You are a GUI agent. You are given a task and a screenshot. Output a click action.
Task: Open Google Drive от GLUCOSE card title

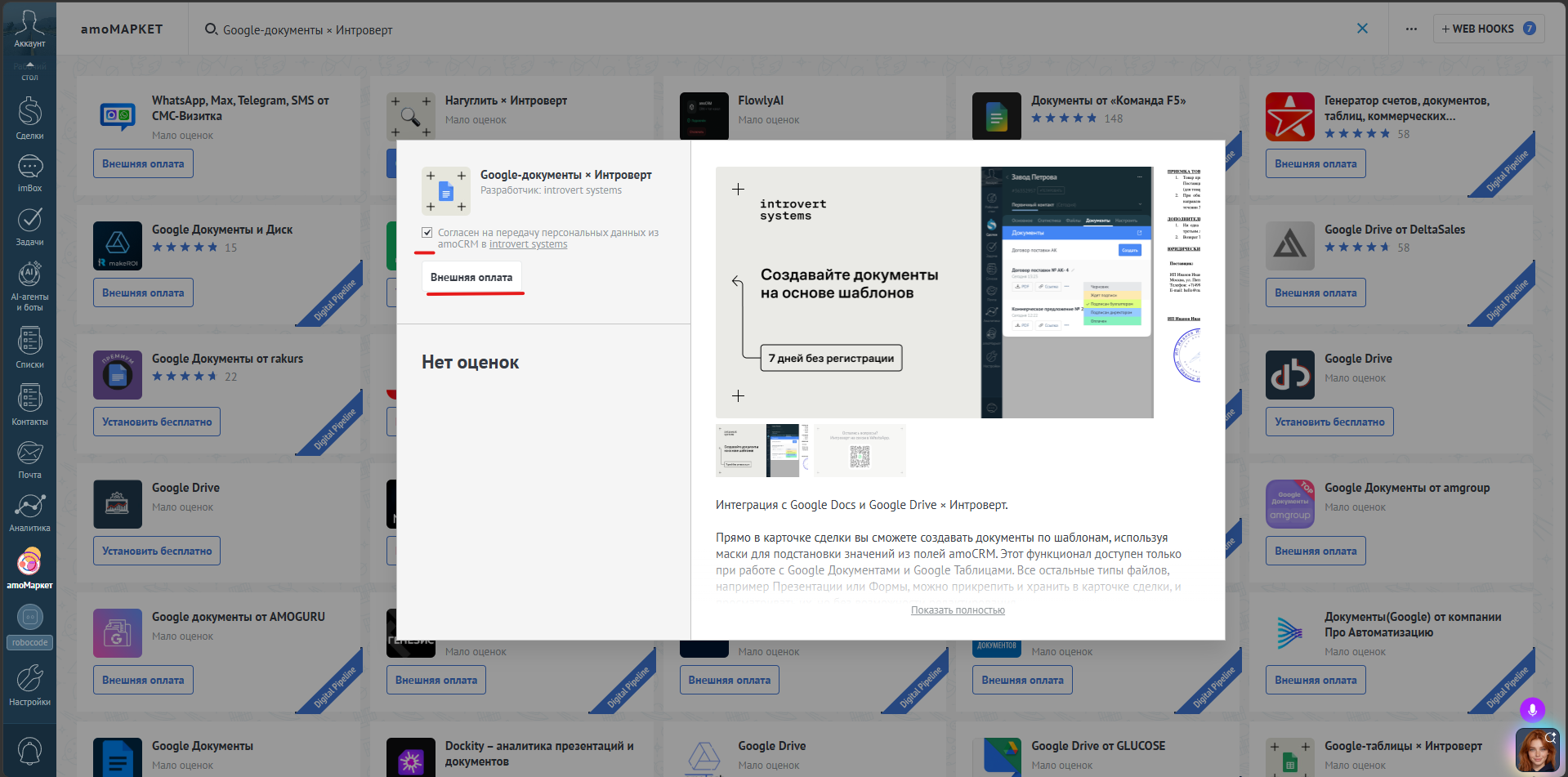[x=1098, y=746]
